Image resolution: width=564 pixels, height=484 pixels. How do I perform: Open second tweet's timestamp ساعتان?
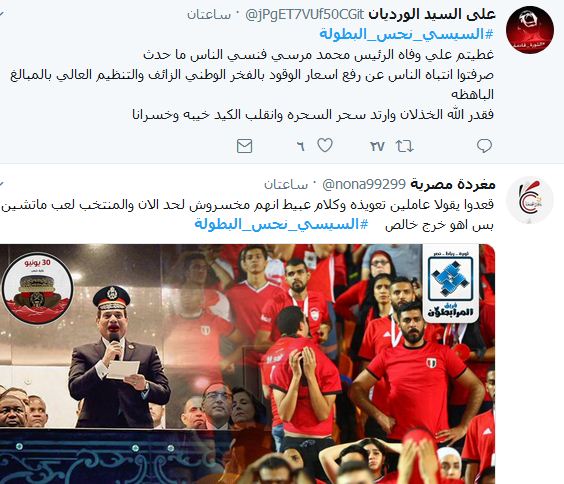tap(286, 185)
